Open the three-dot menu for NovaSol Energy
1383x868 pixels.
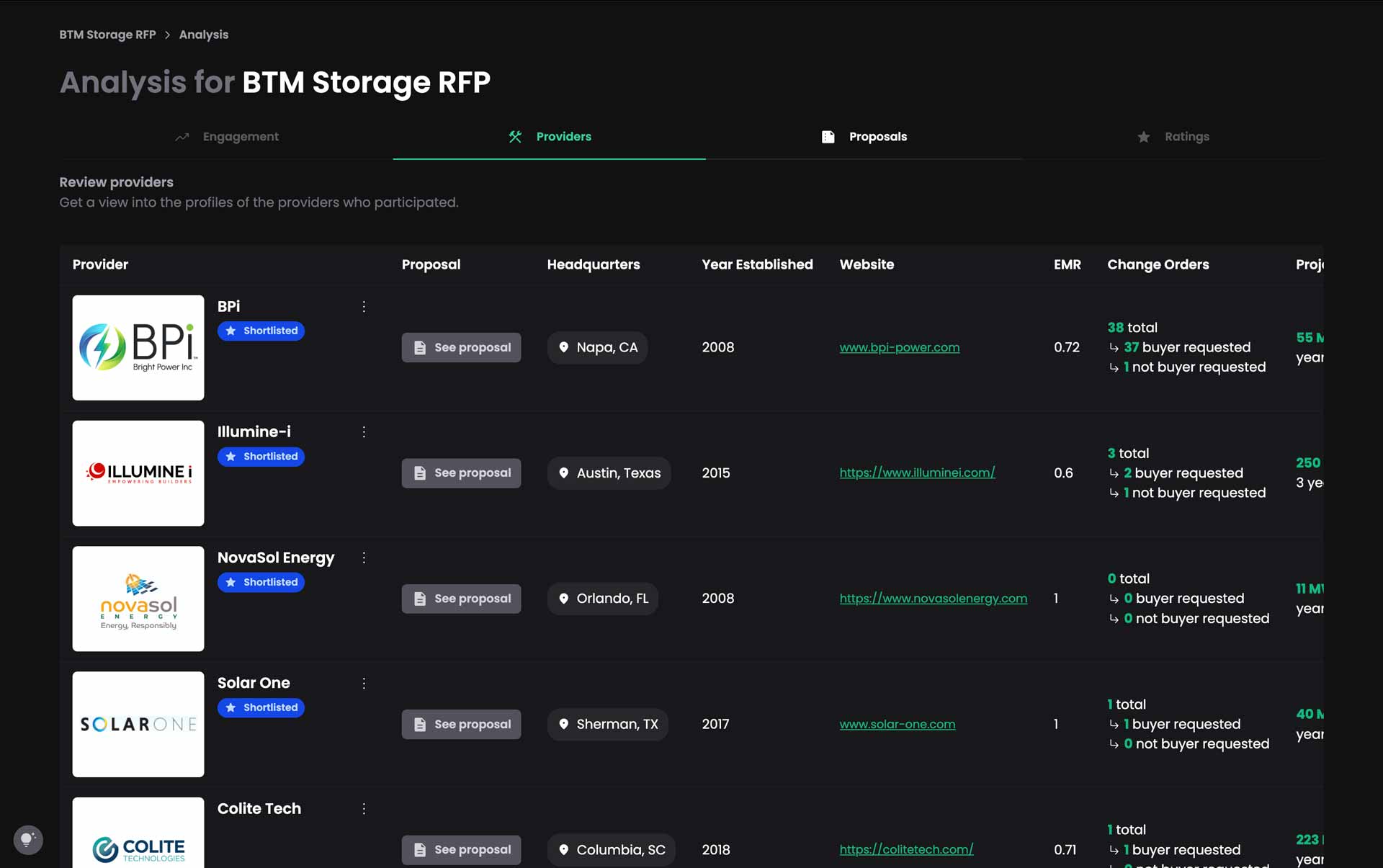click(x=364, y=558)
